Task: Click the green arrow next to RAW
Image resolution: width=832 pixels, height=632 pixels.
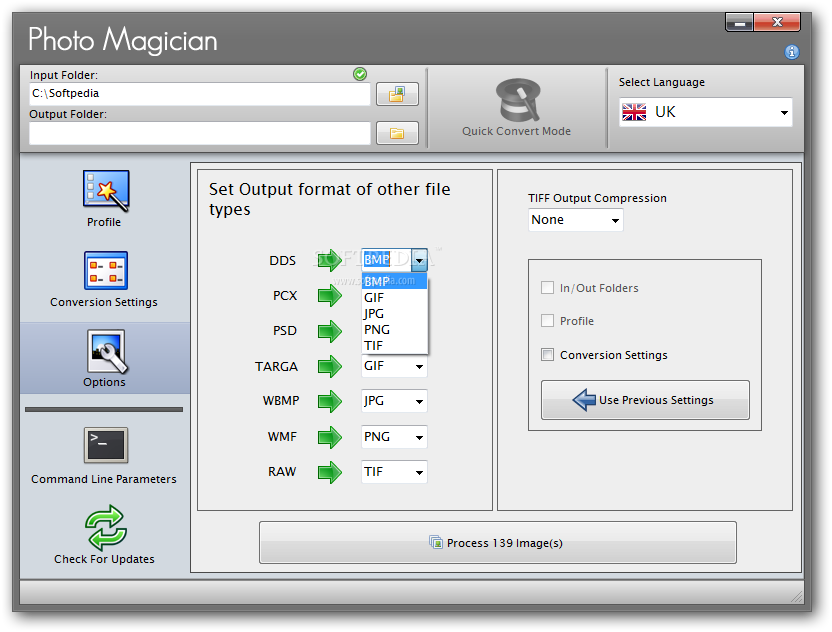Action: tap(330, 472)
